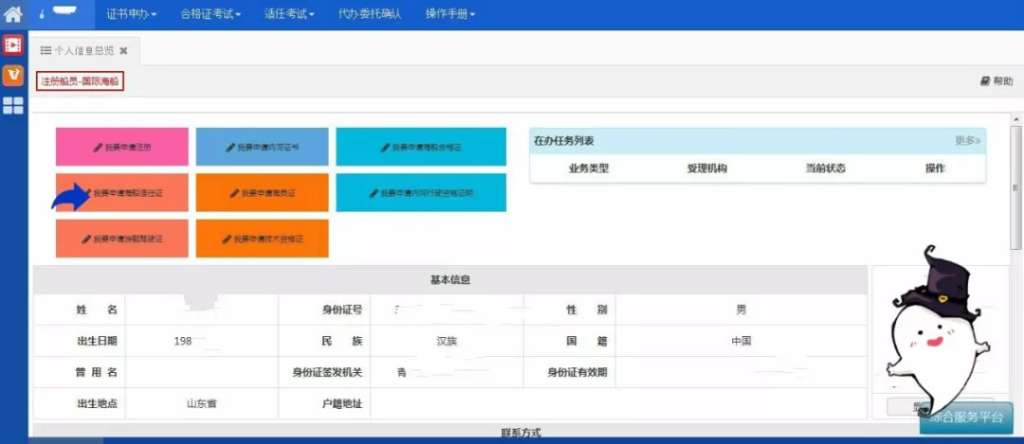This screenshot has height=444, width=1024.
Task: Click 注册船员-国际海船 label
Action: [80, 82]
